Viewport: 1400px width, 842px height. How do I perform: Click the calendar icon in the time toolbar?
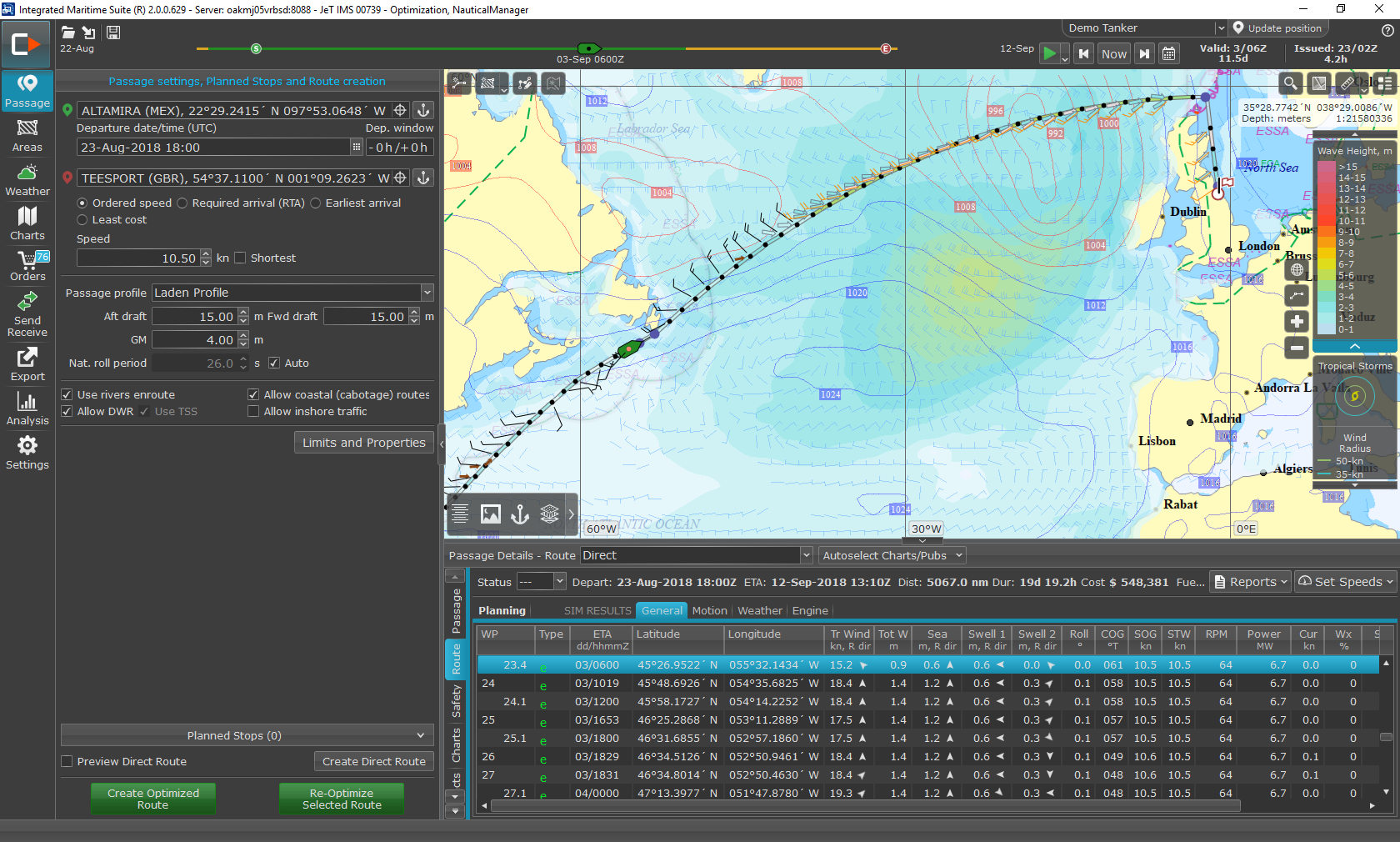point(1169,53)
